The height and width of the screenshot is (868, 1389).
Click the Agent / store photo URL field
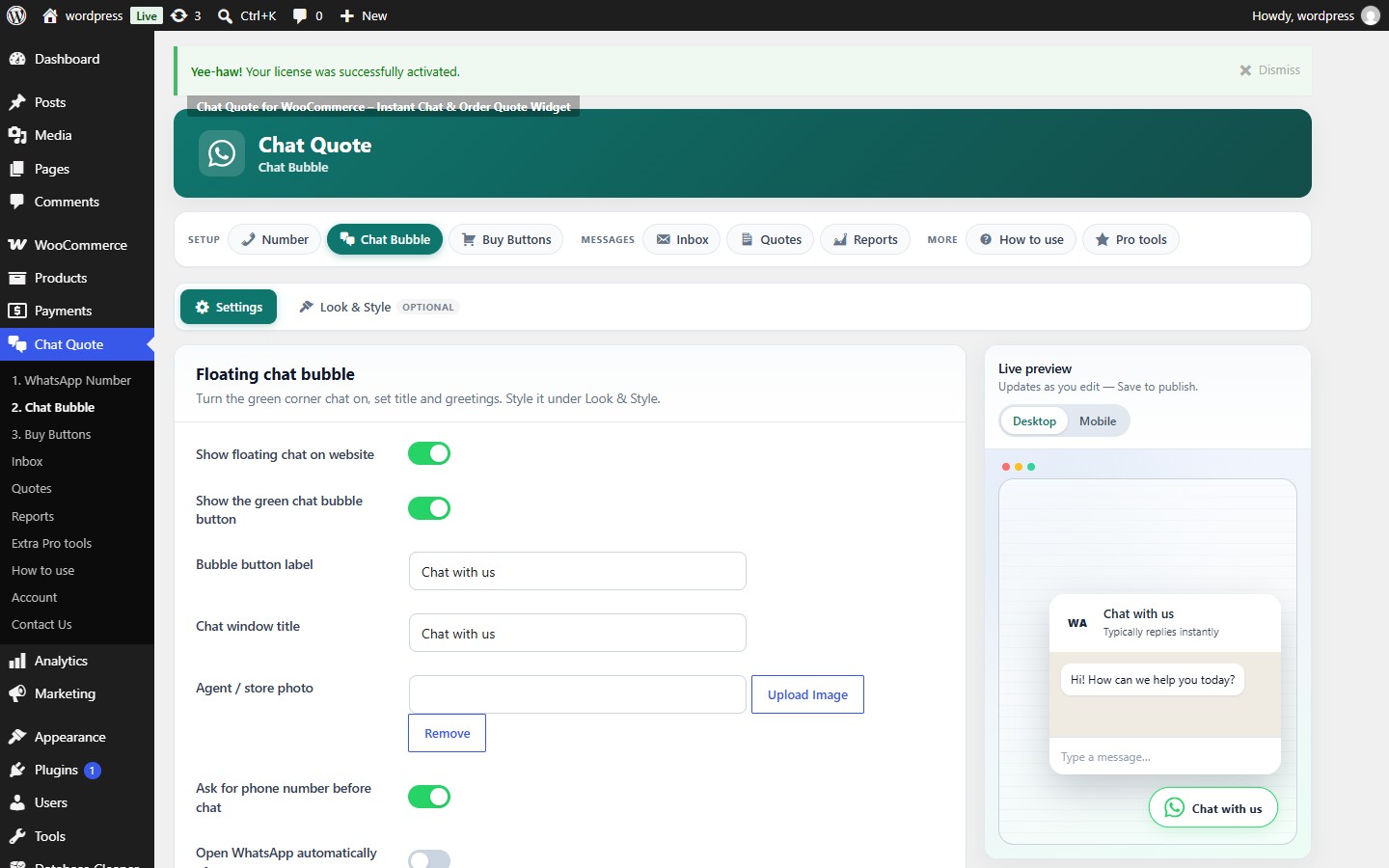[x=578, y=694]
